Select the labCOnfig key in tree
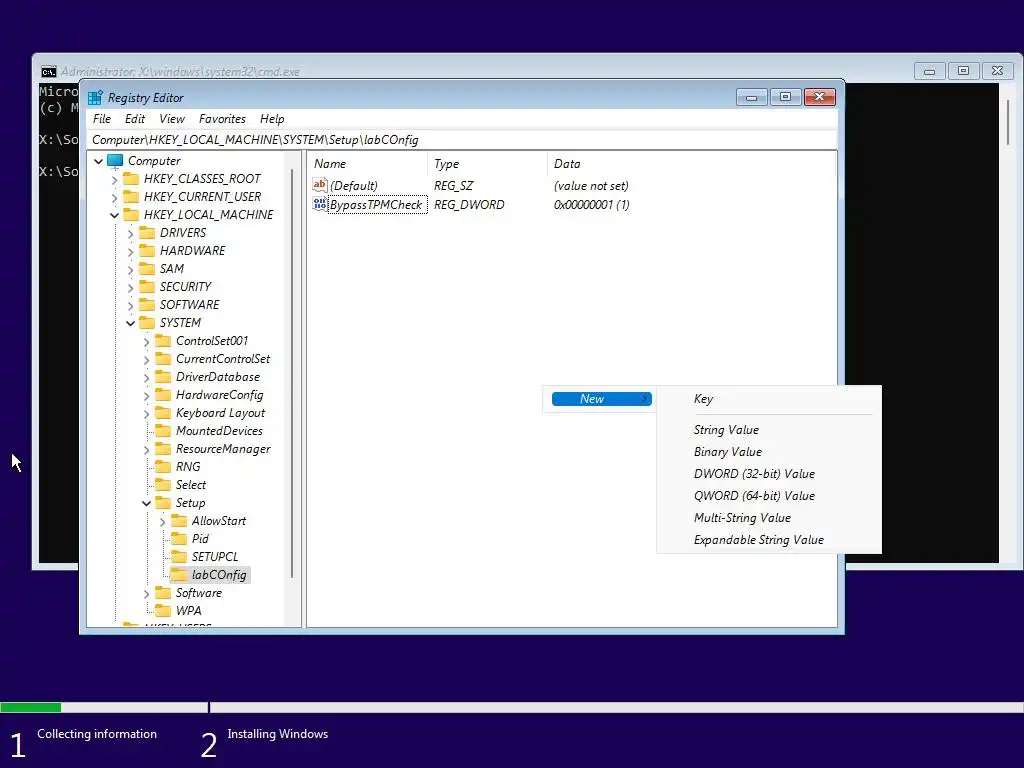Viewport: 1024px width, 768px height. pos(219,575)
